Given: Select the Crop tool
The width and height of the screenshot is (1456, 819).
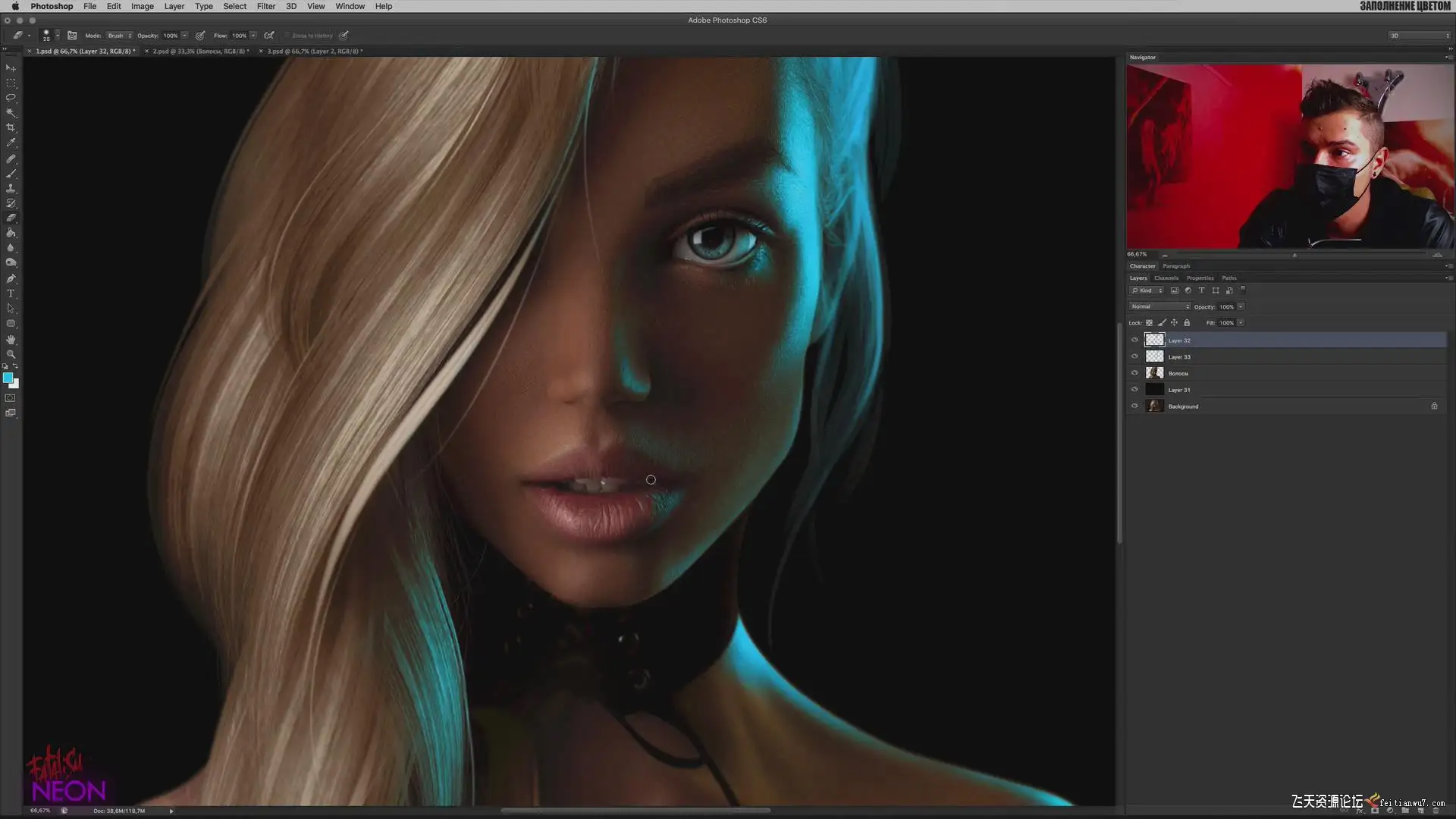Looking at the screenshot, I should (x=11, y=127).
